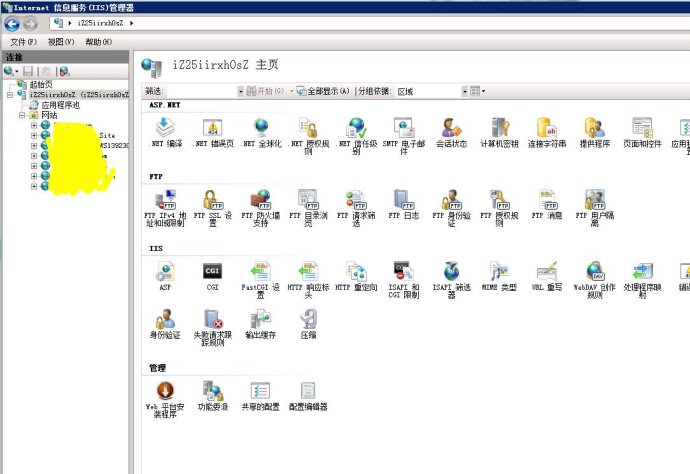Collapse the 网站 tree node
This screenshot has height=474, width=690.
click(22, 115)
